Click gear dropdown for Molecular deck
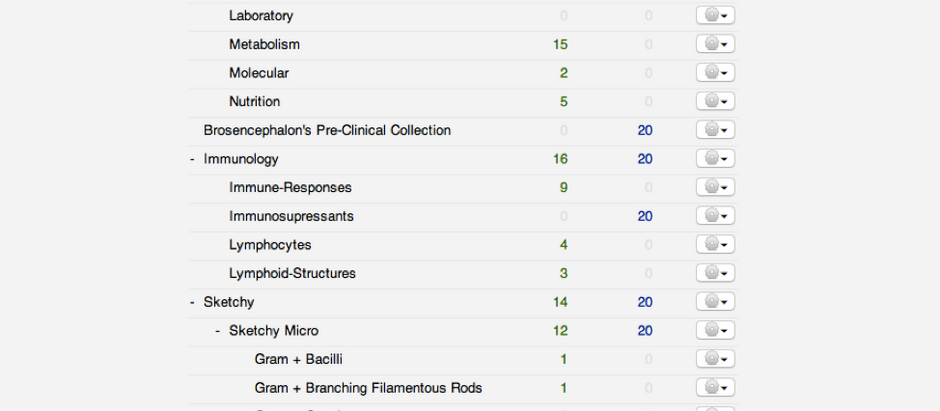This screenshot has width=940, height=411. [715, 72]
